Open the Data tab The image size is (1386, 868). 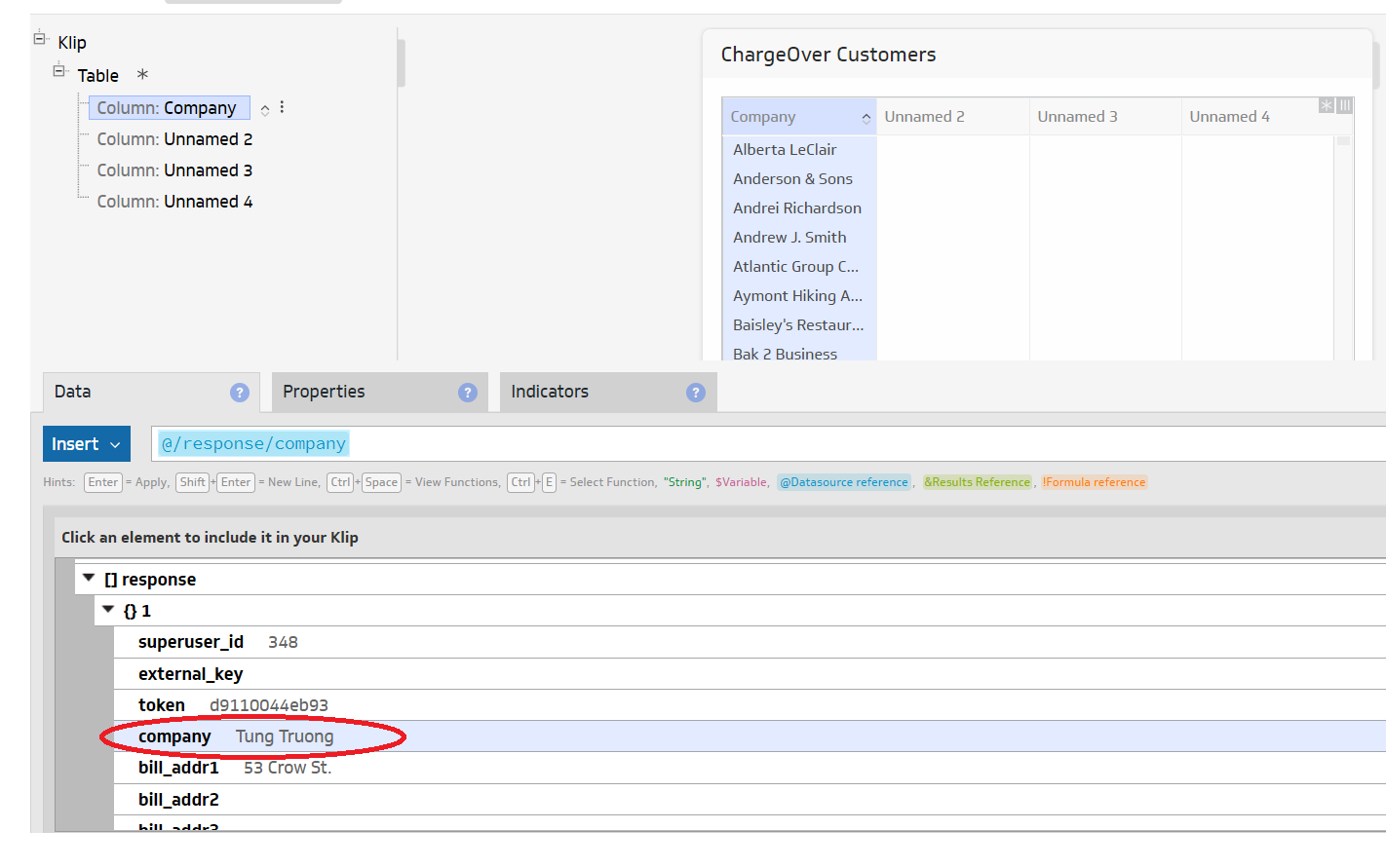click(151, 392)
